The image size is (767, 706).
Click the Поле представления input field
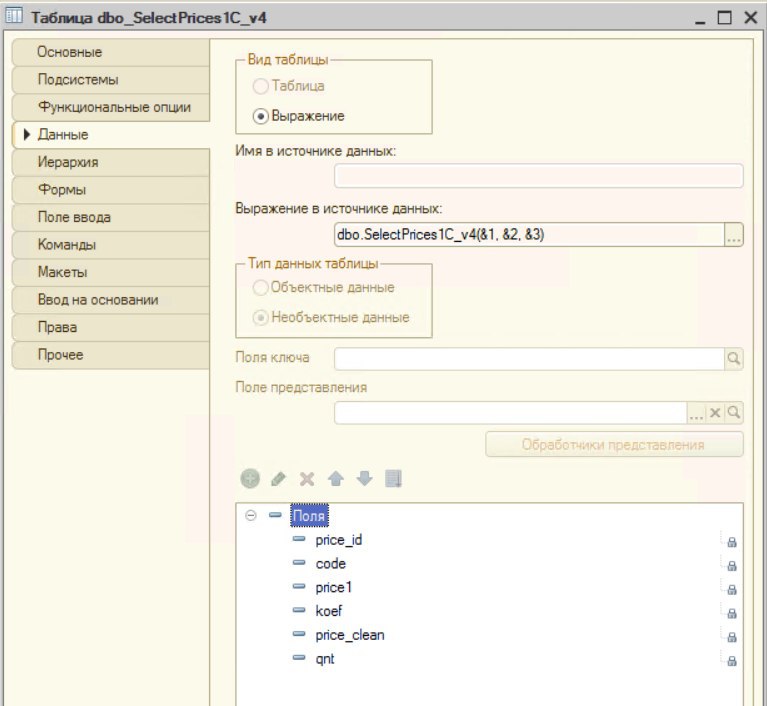[511, 412]
